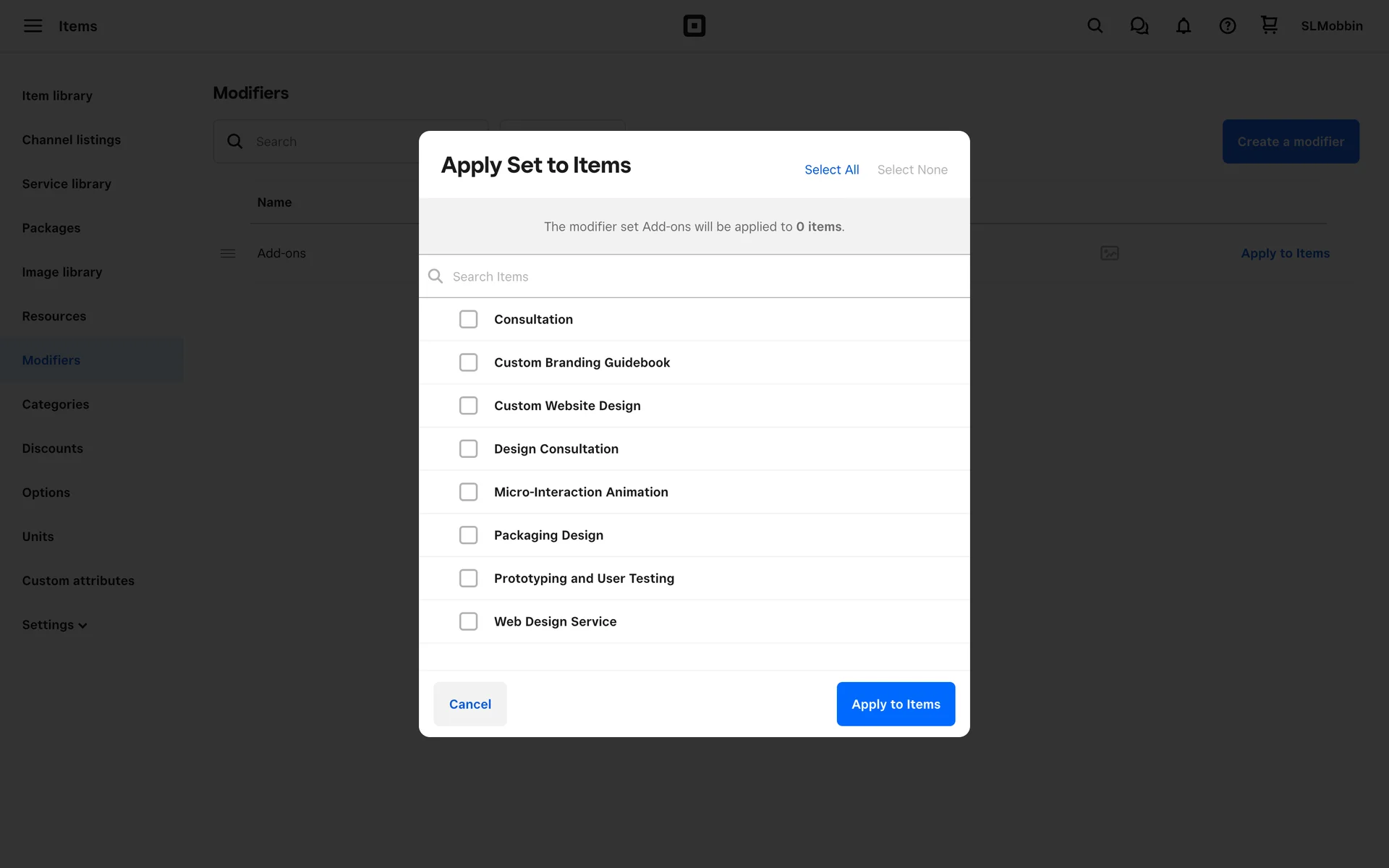Open the shopping cart icon
The height and width of the screenshot is (868, 1389).
(1269, 25)
